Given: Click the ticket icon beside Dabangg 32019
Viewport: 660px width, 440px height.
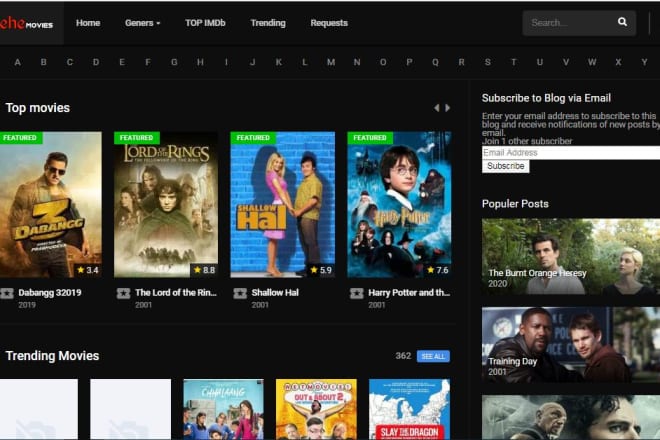Looking at the screenshot, I should tap(7, 293).
